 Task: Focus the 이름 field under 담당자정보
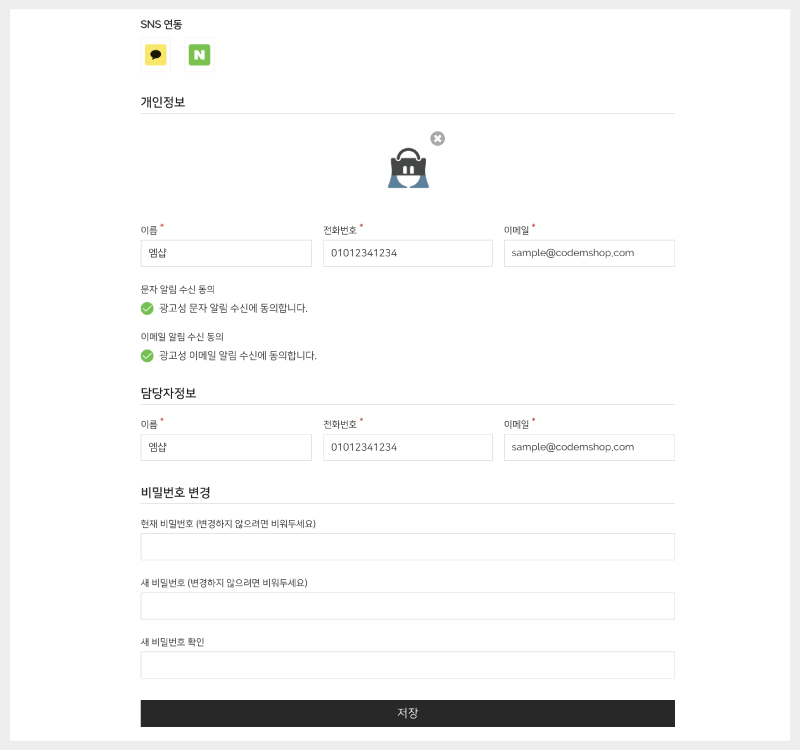pyautogui.click(x=226, y=447)
